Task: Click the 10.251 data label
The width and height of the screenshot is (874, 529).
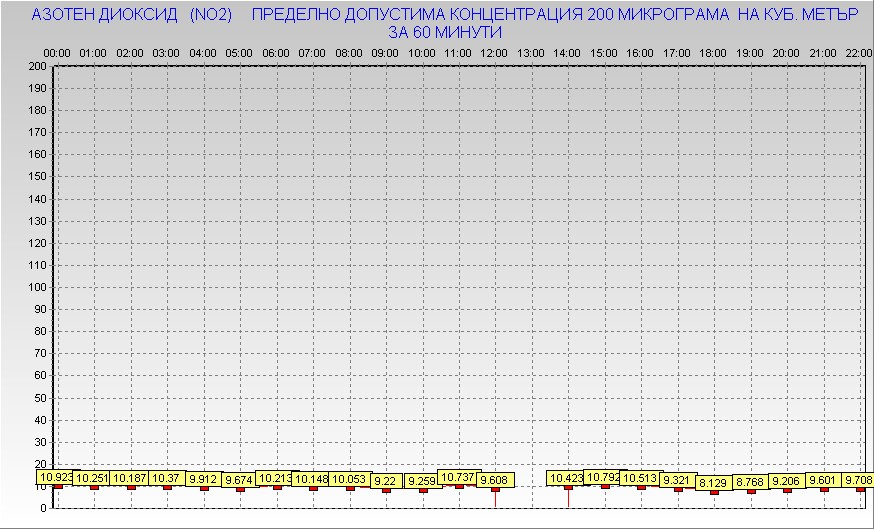Action: [x=93, y=479]
